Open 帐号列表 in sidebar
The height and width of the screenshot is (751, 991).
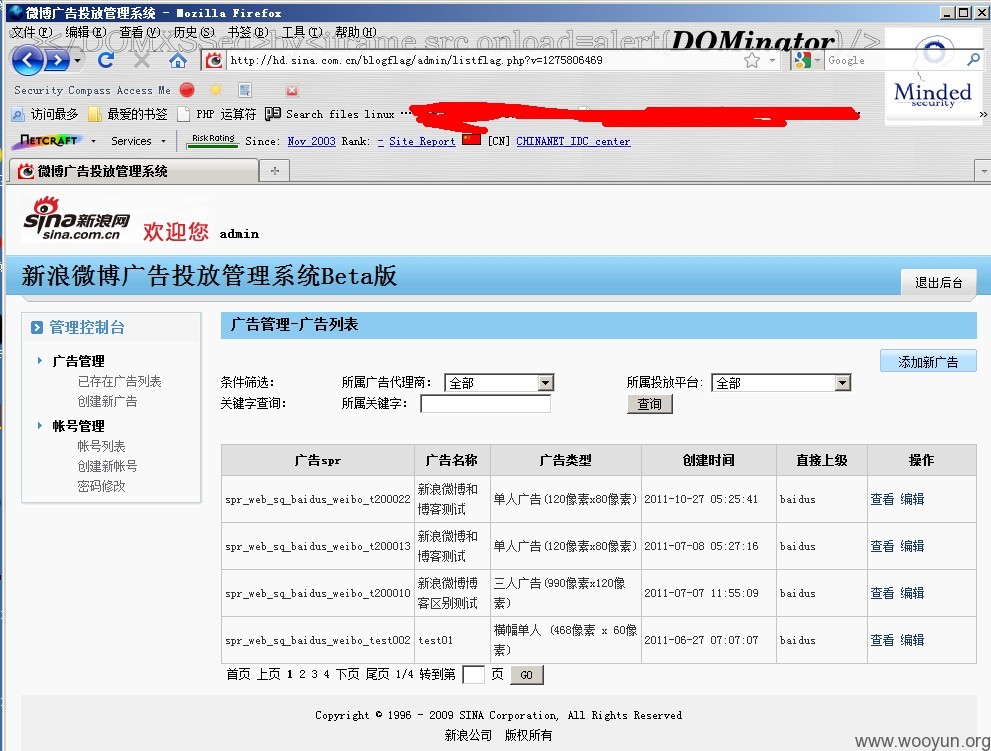pyautogui.click(x=101, y=446)
